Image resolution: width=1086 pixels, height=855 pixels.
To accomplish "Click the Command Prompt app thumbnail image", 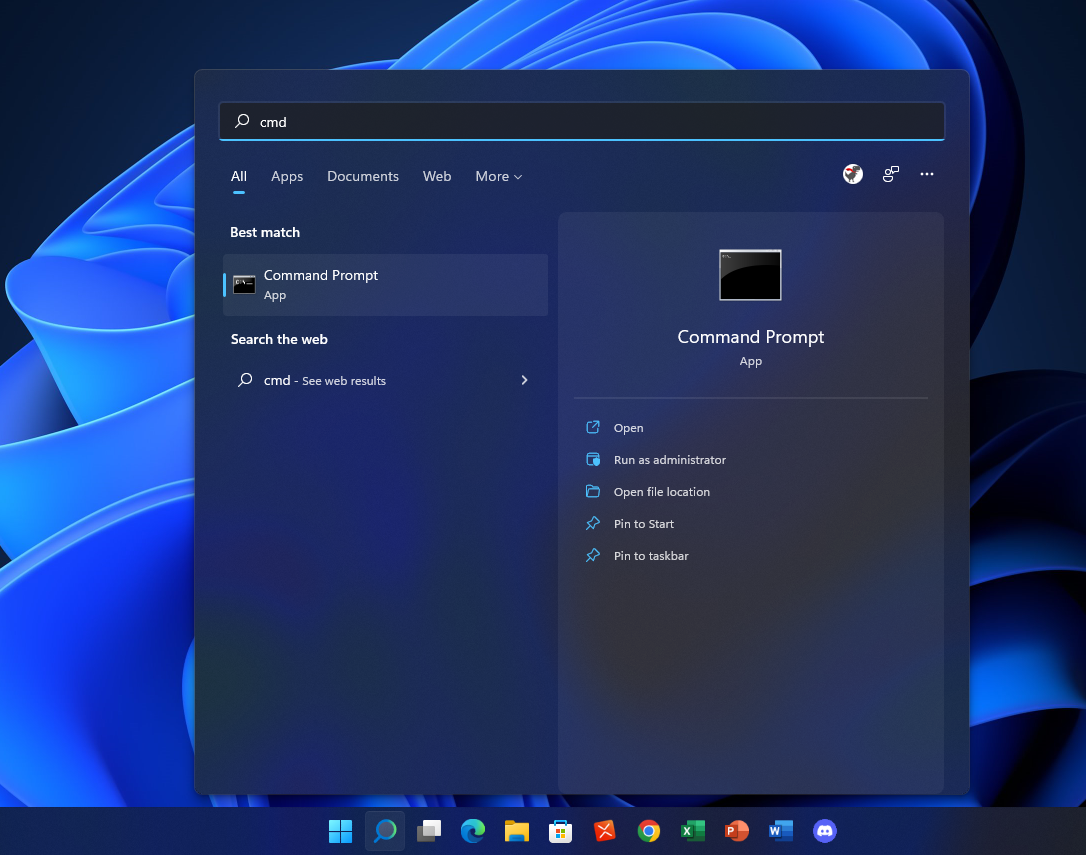I will click(750, 275).
